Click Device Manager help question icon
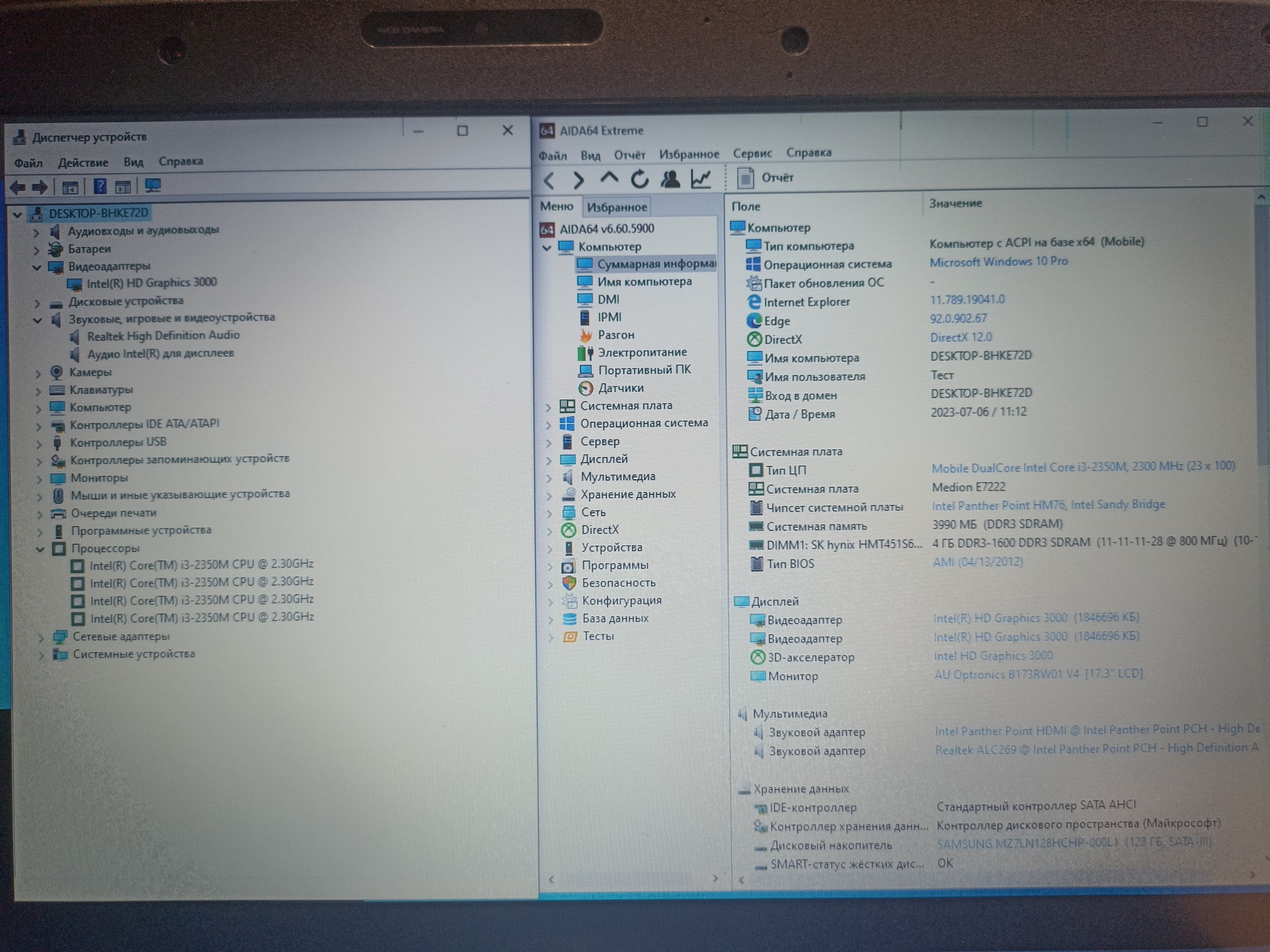The width and height of the screenshot is (1270, 952). (x=100, y=187)
